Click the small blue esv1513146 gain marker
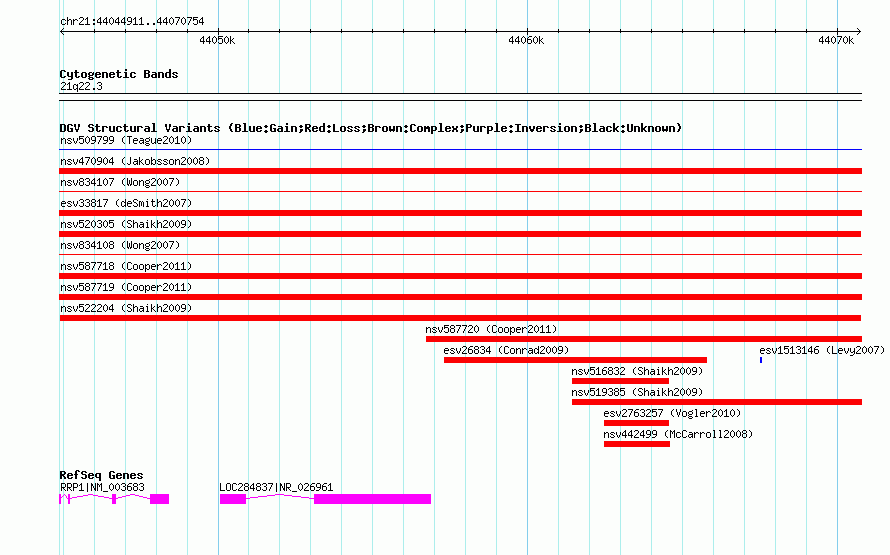Image resolution: width=890 pixels, height=555 pixels. pyautogui.click(x=761, y=360)
